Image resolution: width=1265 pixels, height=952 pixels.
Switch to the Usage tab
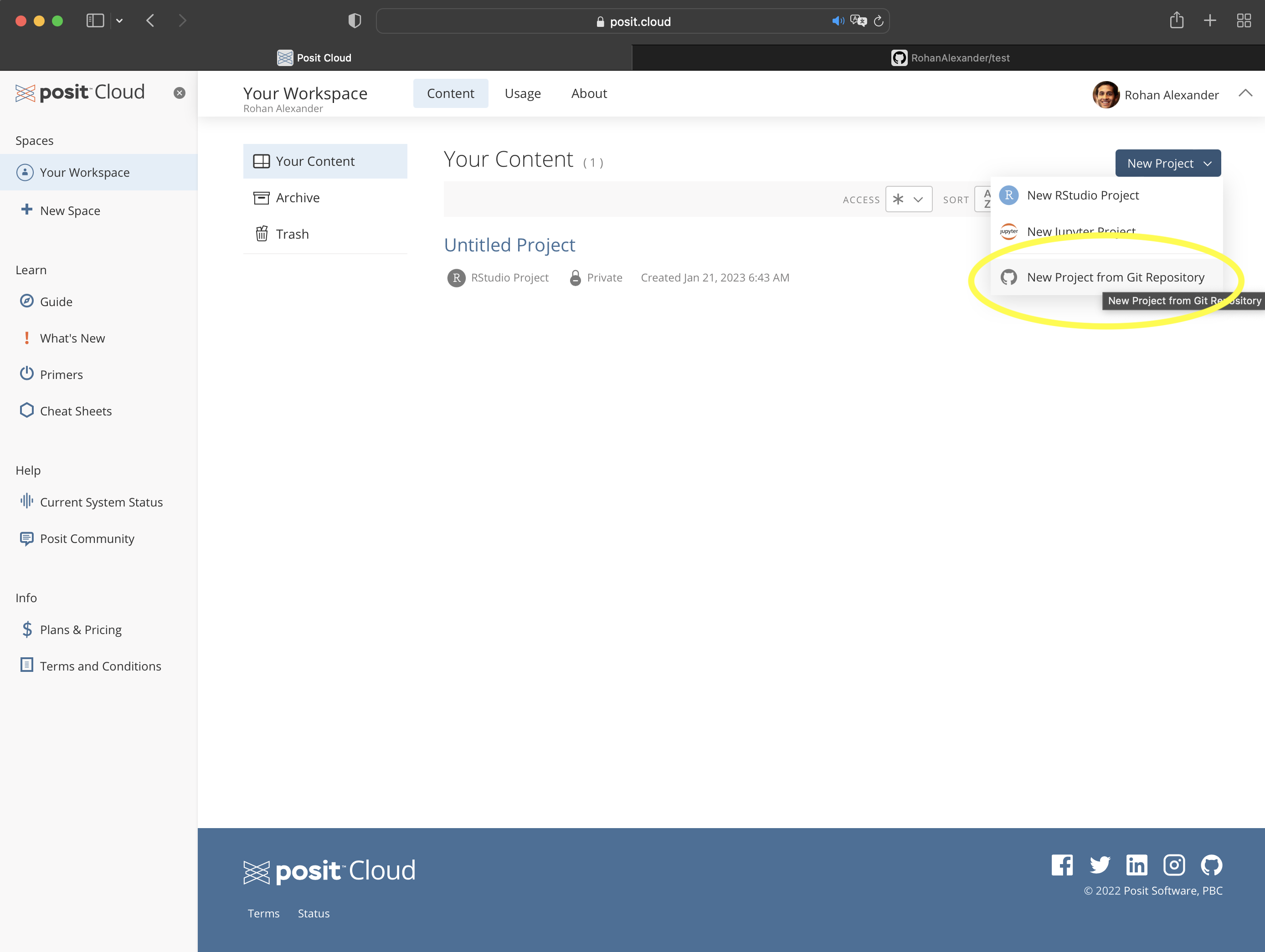522,93
